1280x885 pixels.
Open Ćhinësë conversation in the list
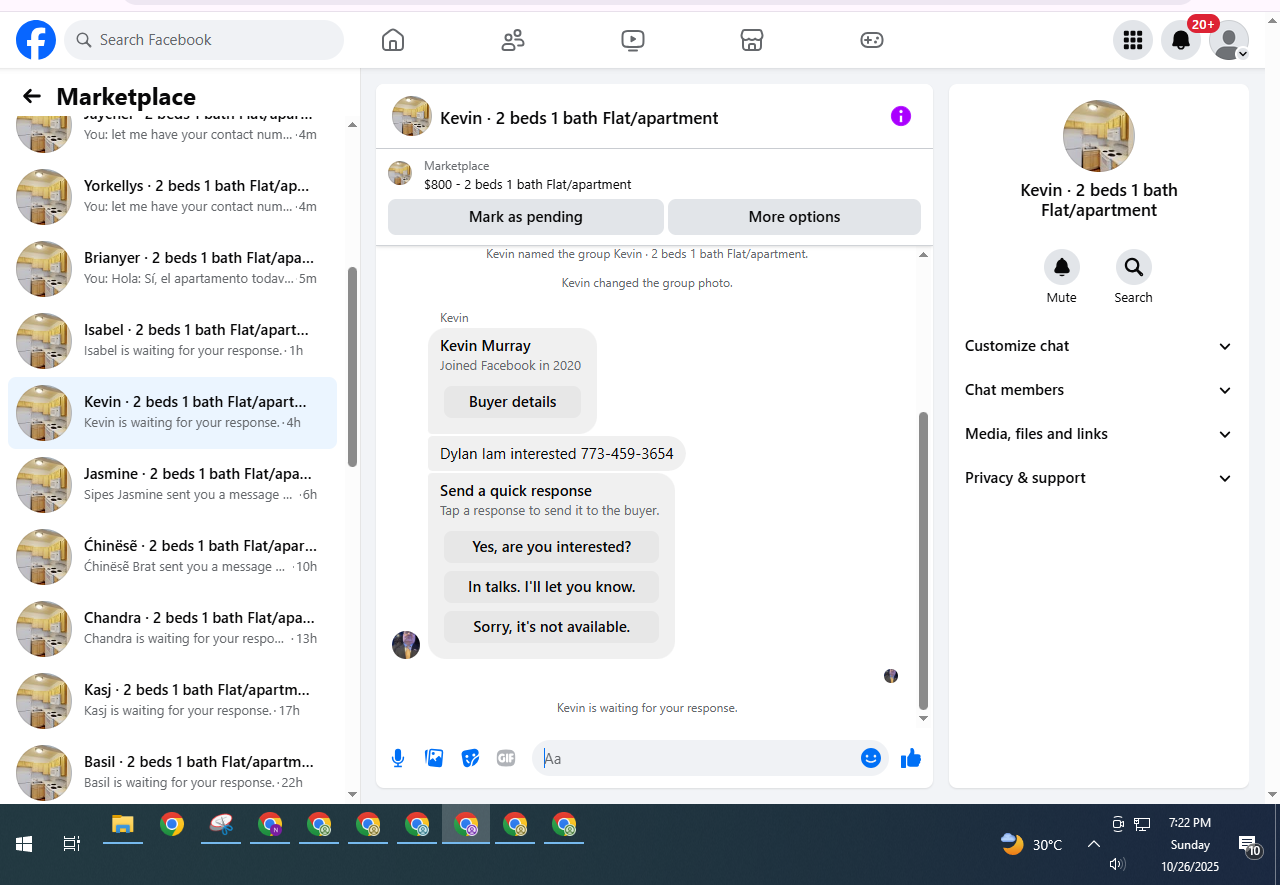point(172,557)
